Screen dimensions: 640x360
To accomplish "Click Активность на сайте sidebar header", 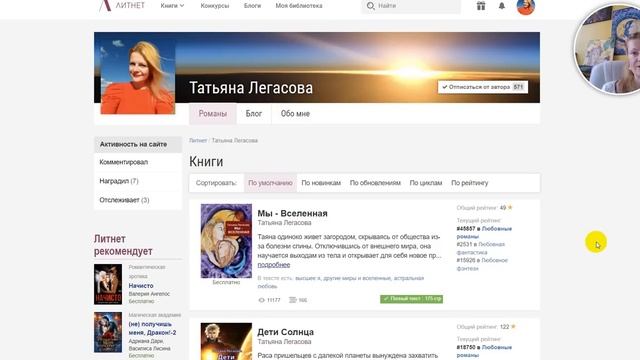I will [138, 144].
